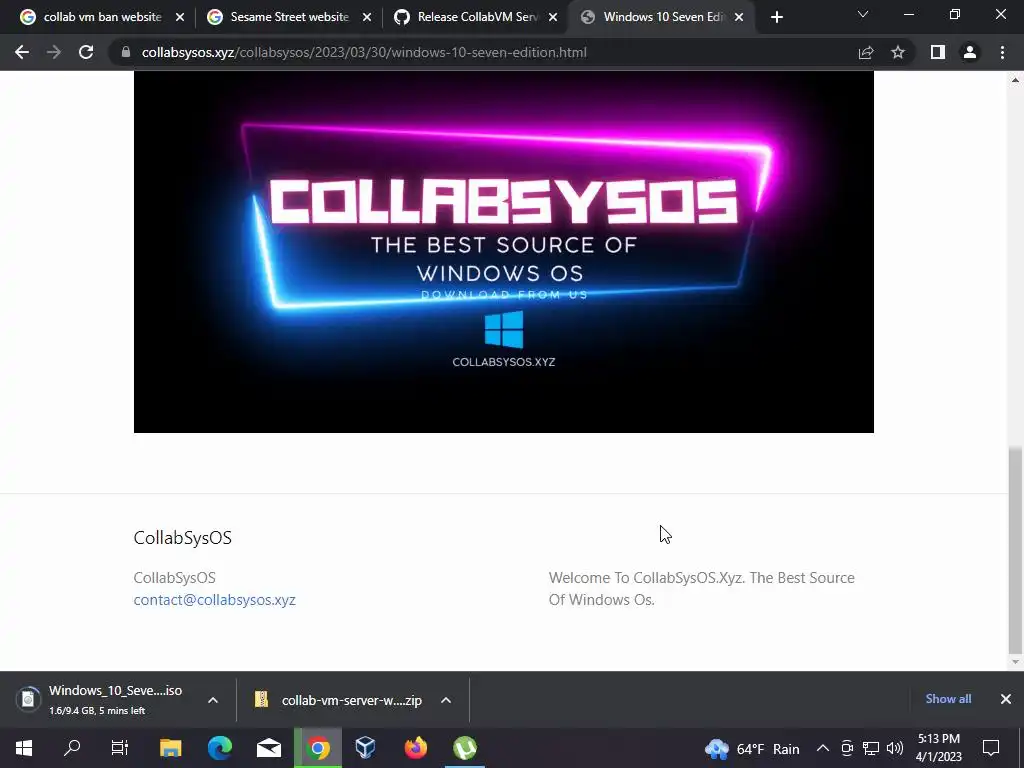The height and width of the screenshot is (768, 1024).
Task: Expand options for the collab-vm-server zip download
Action: 446,700
